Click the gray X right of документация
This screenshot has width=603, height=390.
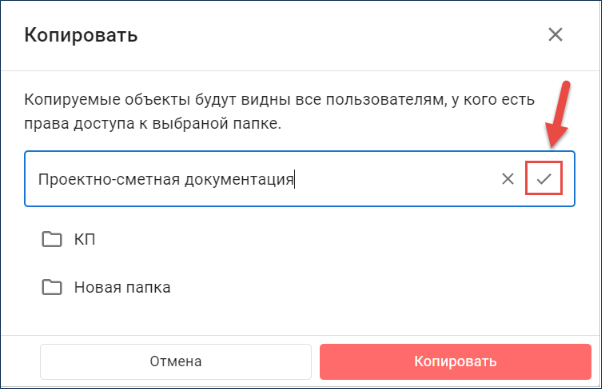click(508, 178)
